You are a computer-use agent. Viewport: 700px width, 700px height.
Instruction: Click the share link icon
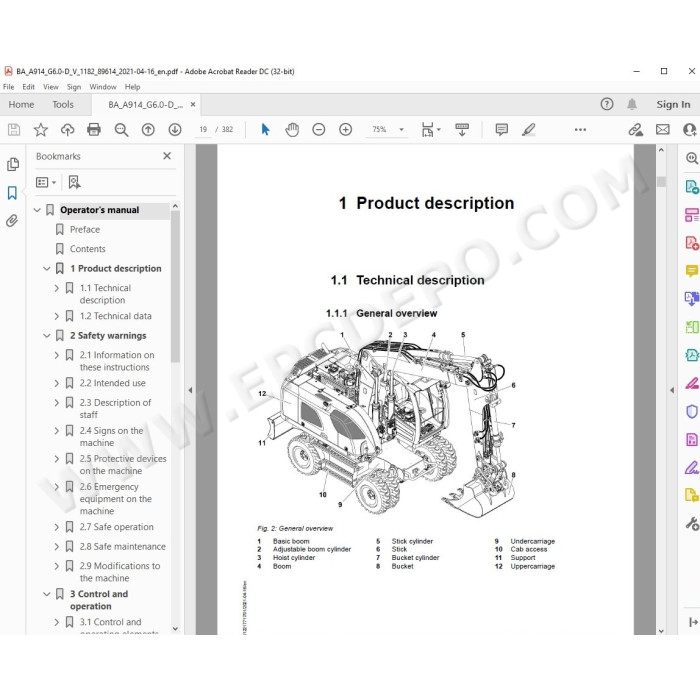click(635, 130)
